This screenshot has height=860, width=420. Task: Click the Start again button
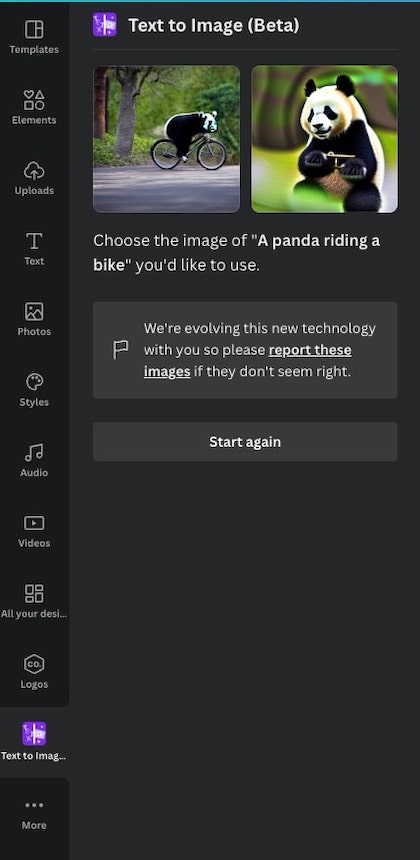pos(245,442)
